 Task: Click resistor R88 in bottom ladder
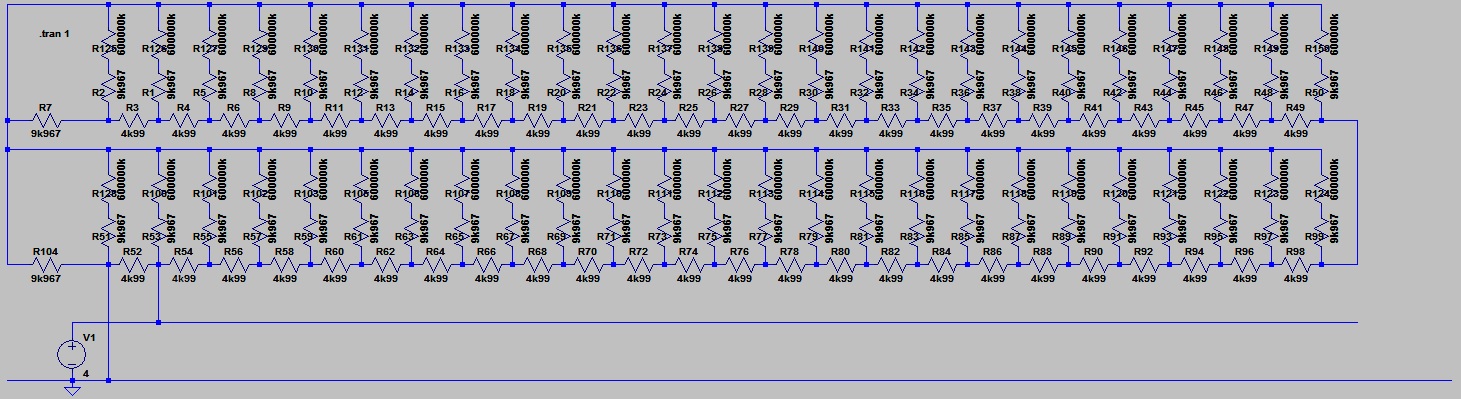click(x=1043, y=266)
